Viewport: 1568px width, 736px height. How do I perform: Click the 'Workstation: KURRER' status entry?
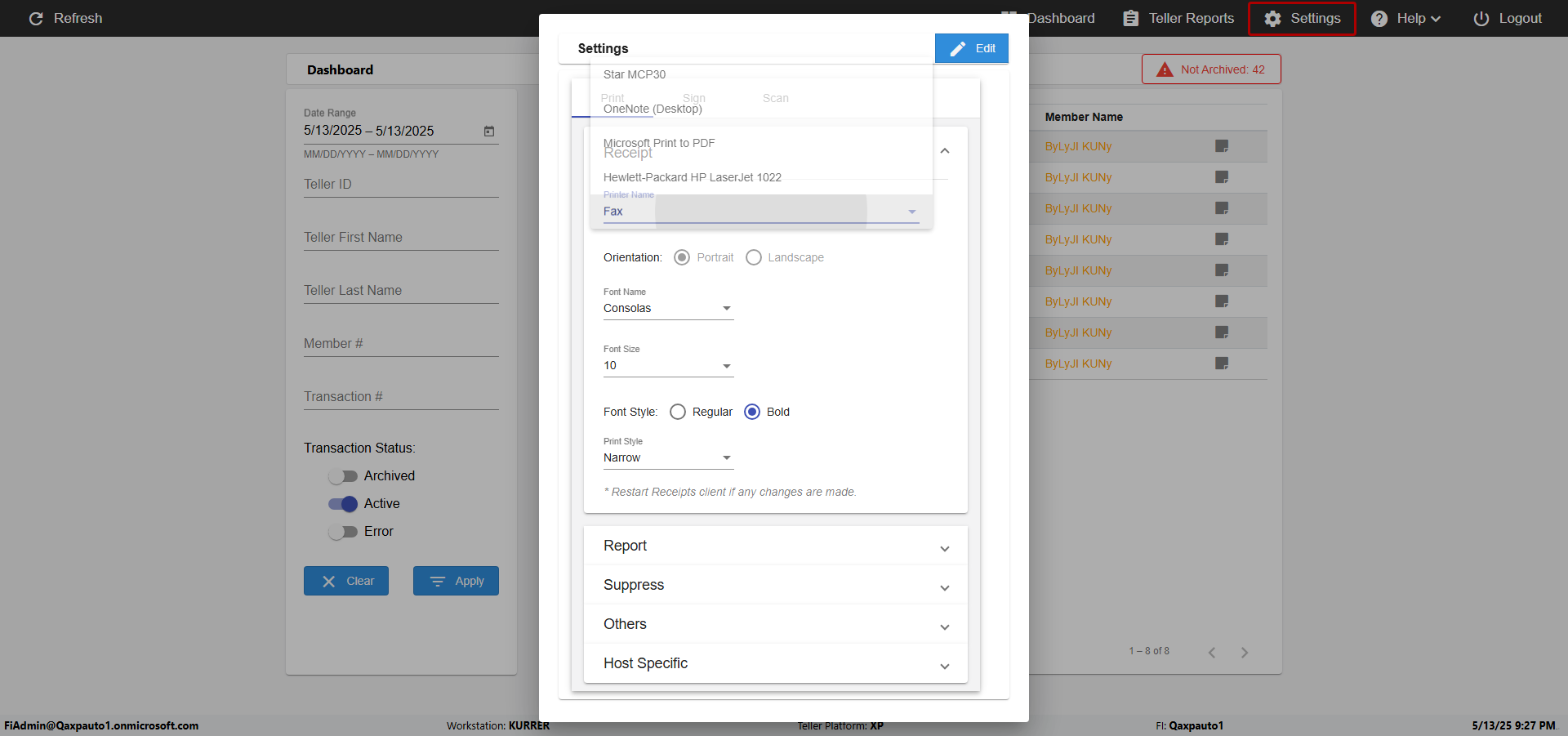498,725
